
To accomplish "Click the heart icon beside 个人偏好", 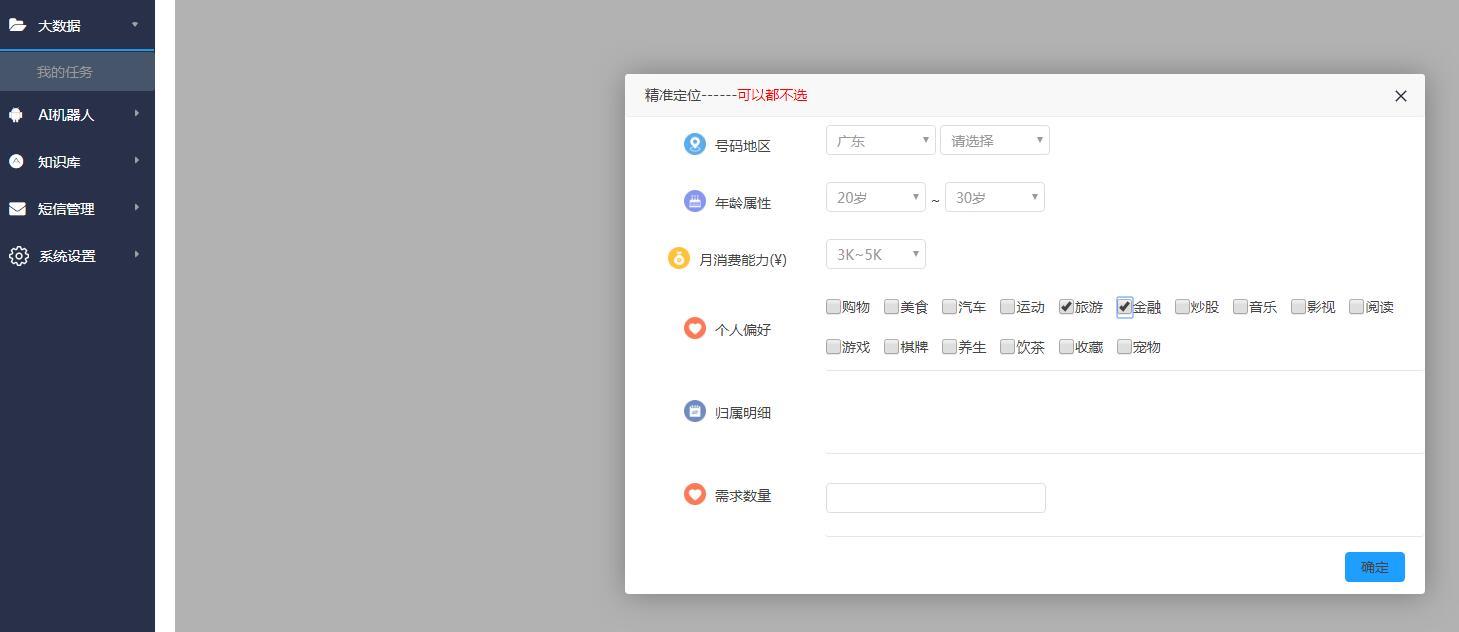I will pos(695,327).
